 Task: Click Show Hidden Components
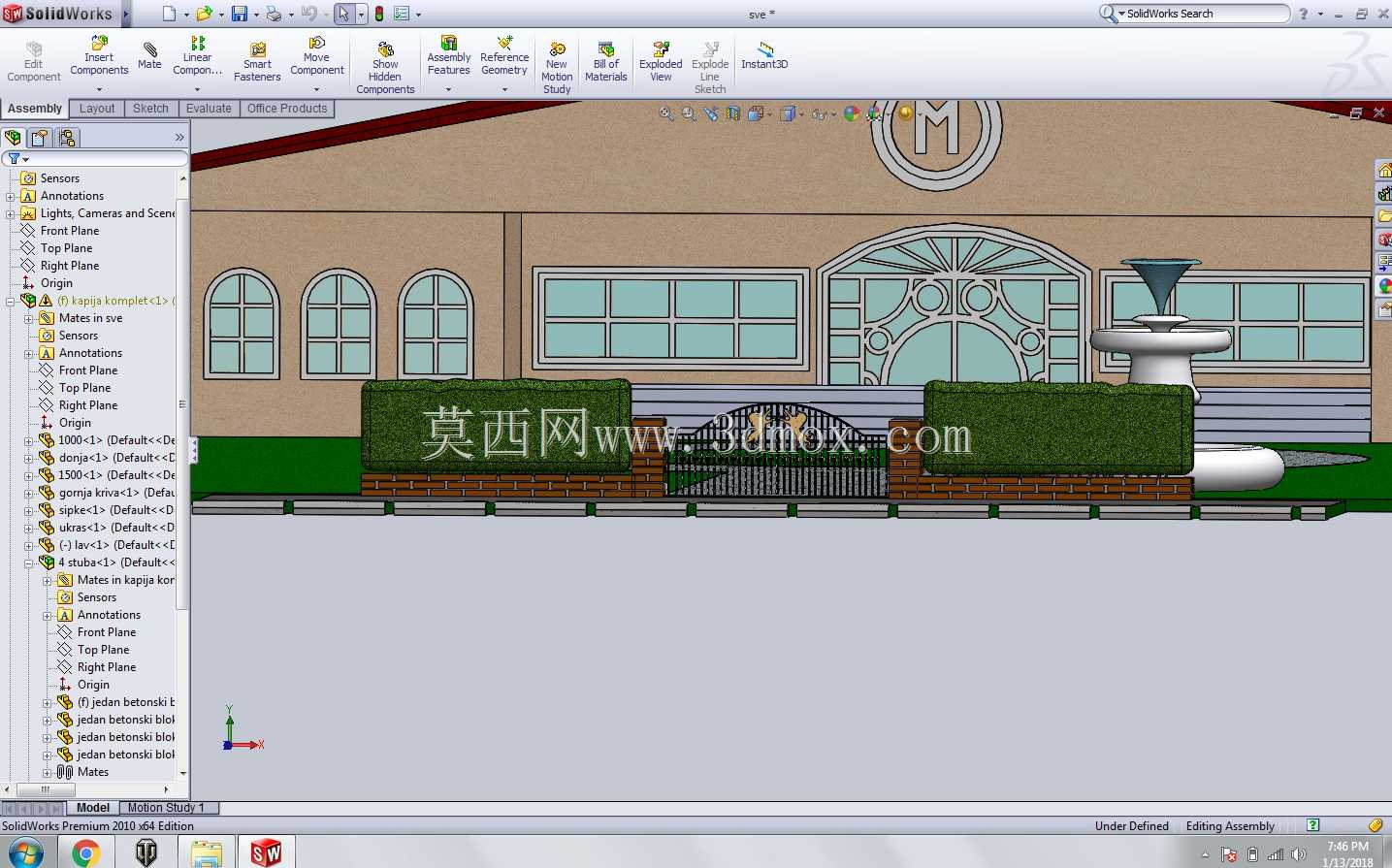(x=385, y=68)
